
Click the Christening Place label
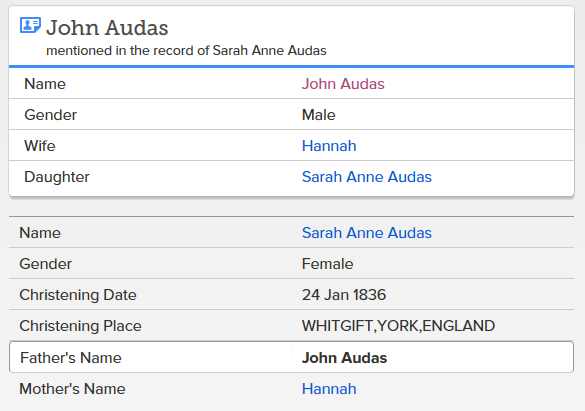tap(80, 326)
